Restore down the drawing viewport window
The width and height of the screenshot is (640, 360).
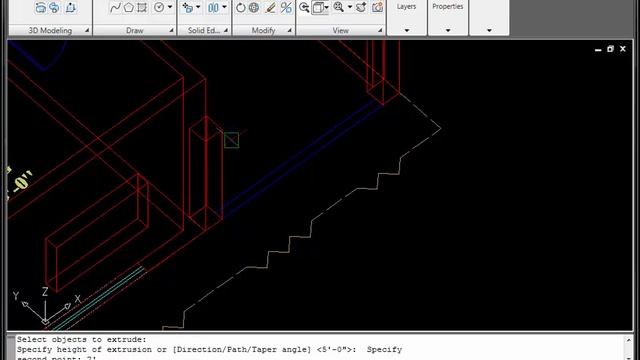click(x=610, y=49)
